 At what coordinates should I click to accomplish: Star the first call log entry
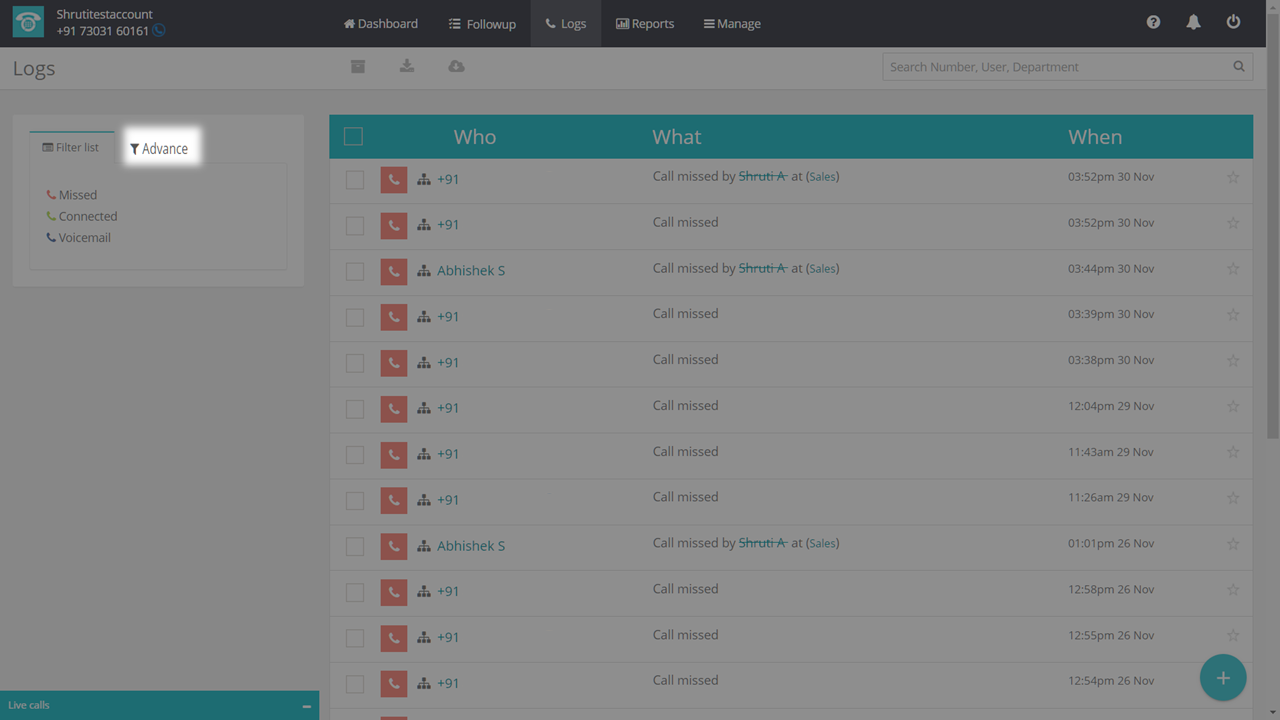(1232, 177)
